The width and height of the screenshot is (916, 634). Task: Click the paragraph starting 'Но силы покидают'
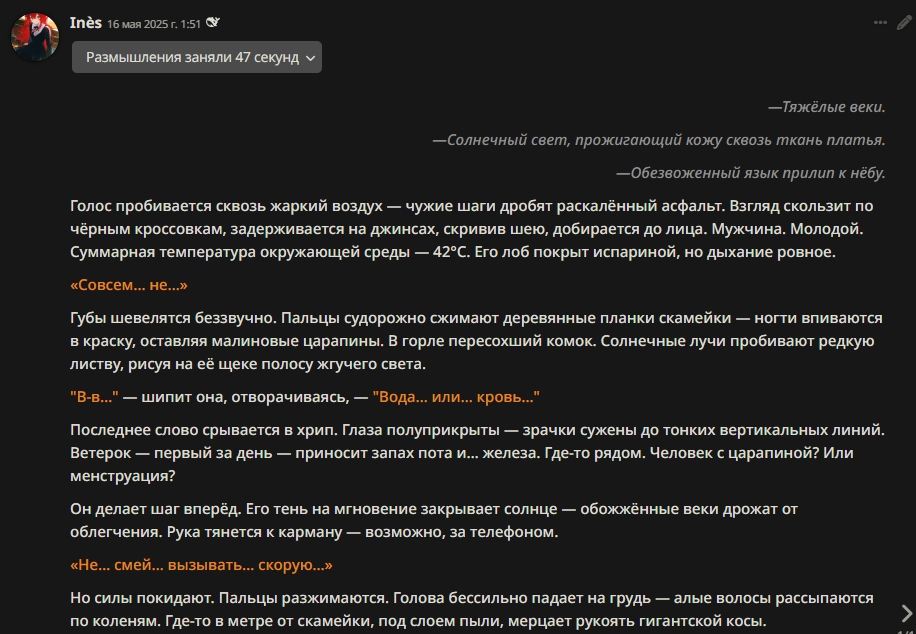pyautogui.click(x=472, y=609)
